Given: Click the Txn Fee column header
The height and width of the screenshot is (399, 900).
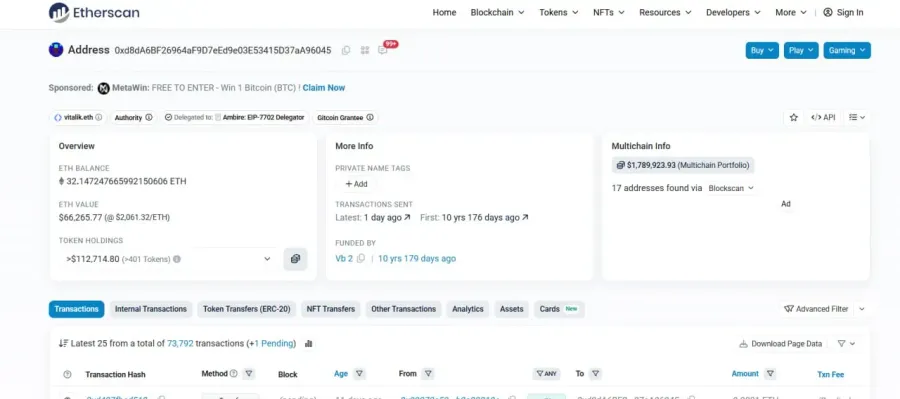Looking at the screenshot, I should [831, 374].
